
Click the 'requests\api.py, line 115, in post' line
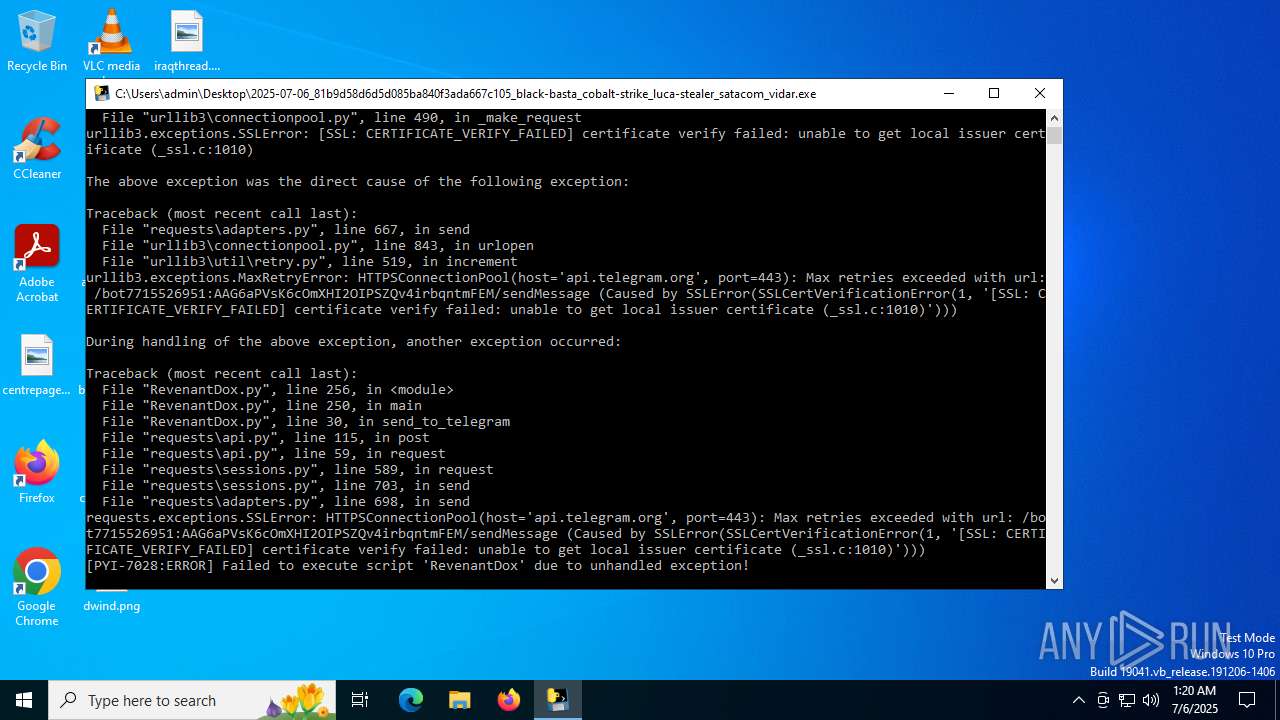(x=266, y=438)
